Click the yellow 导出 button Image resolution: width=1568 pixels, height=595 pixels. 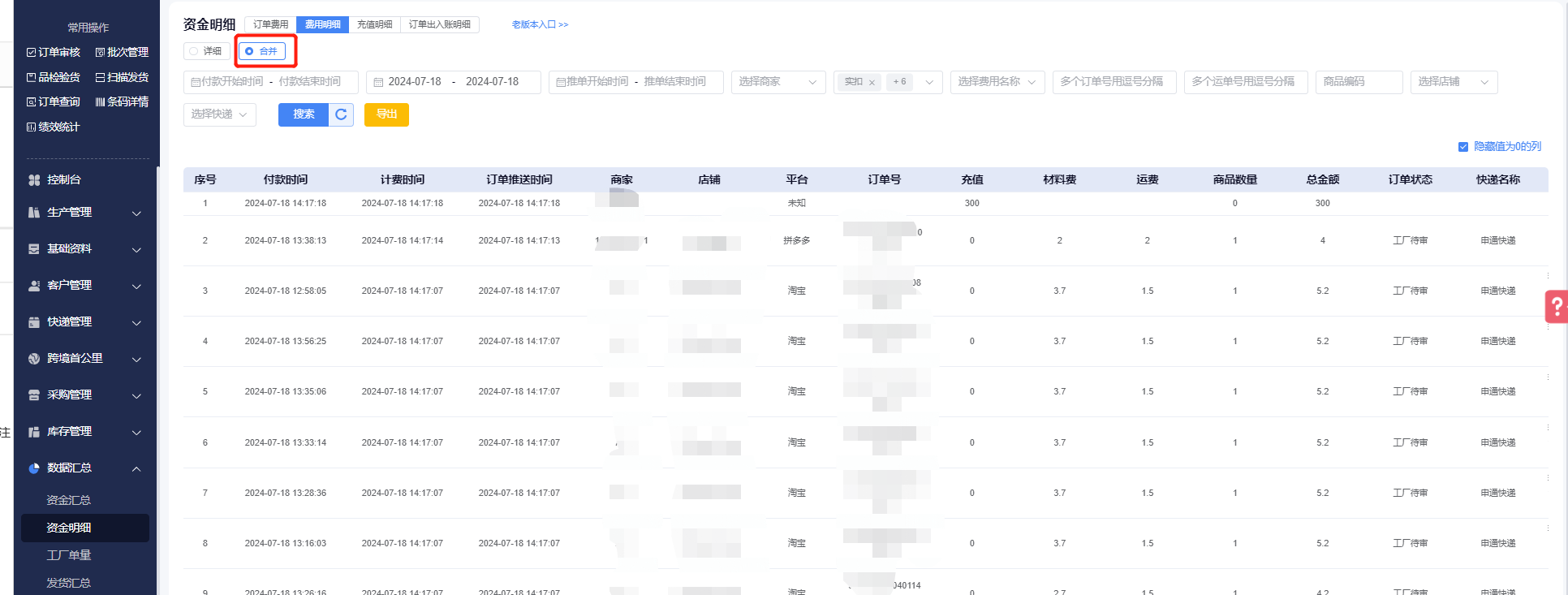386,114
